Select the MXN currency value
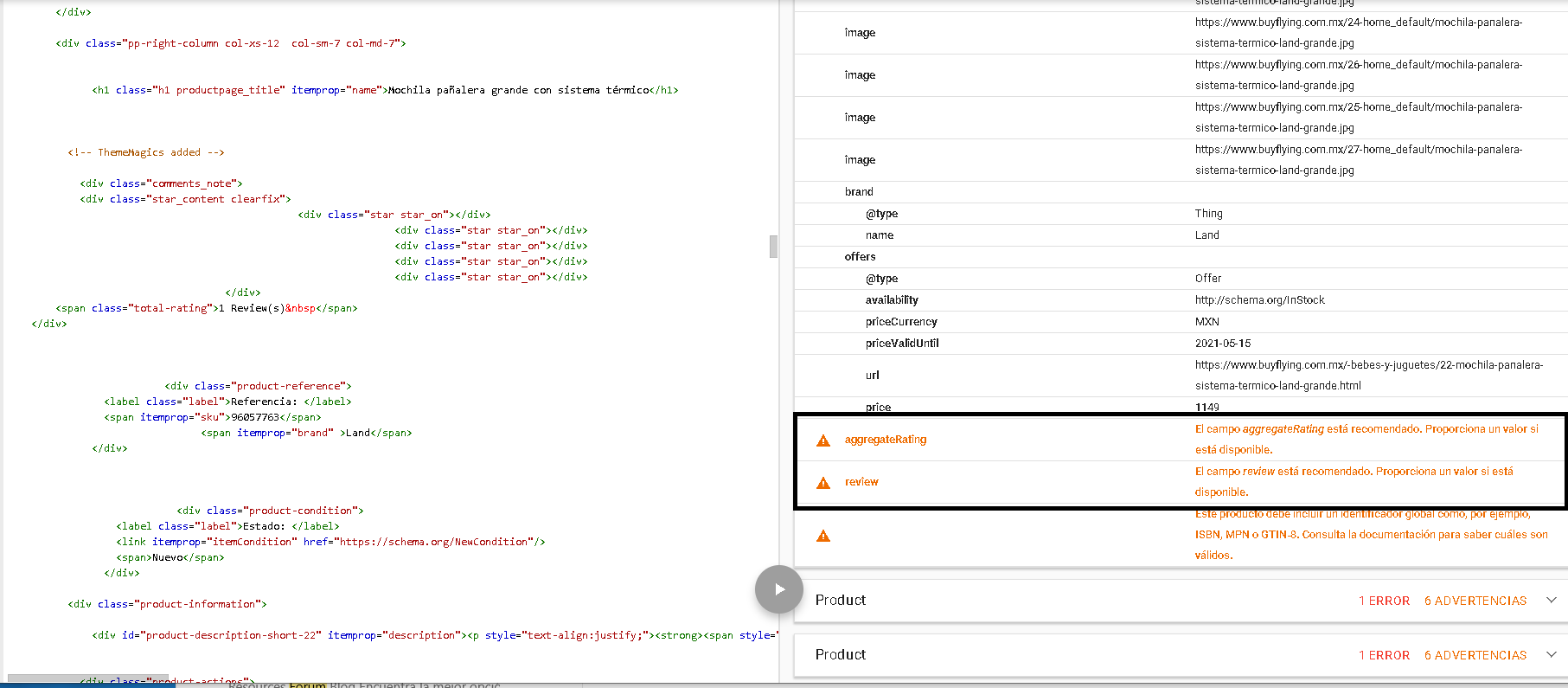Viewport: 1568px width, 688px height. [x=1207, y=322]
